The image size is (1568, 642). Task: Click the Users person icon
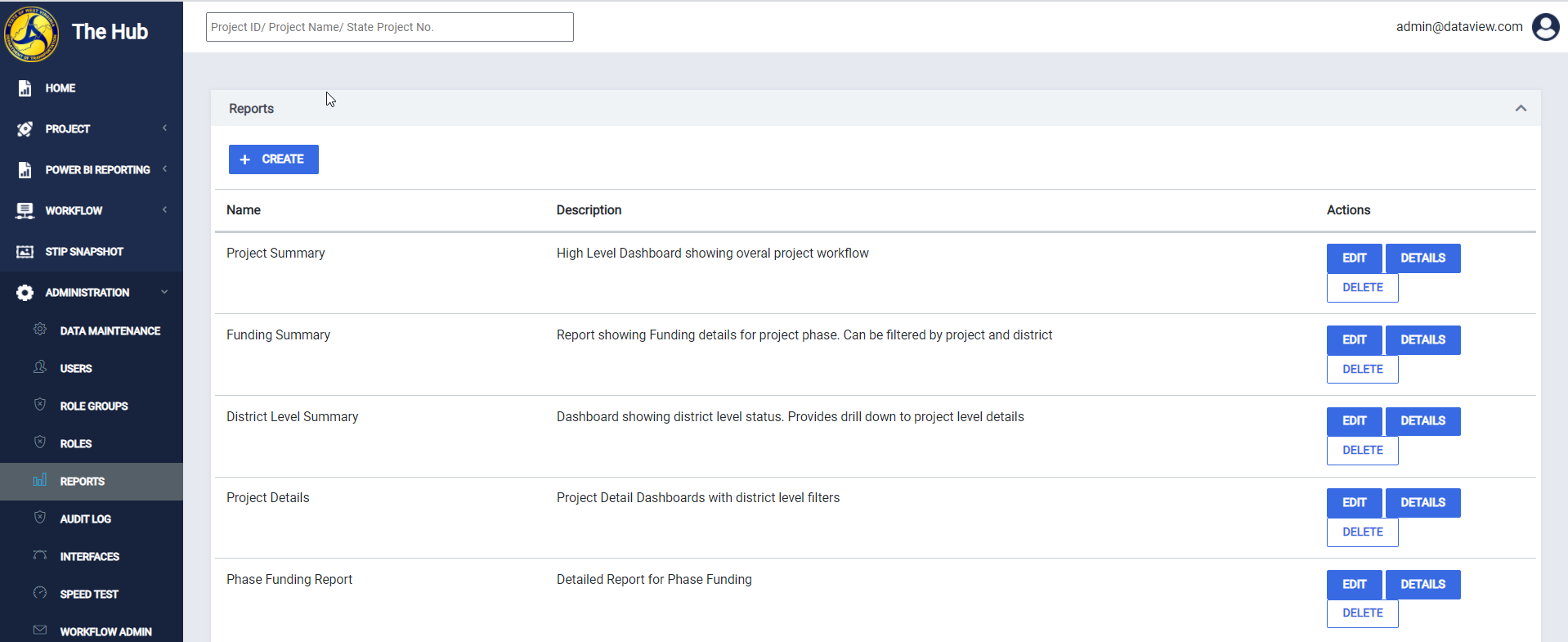(39, 367)
